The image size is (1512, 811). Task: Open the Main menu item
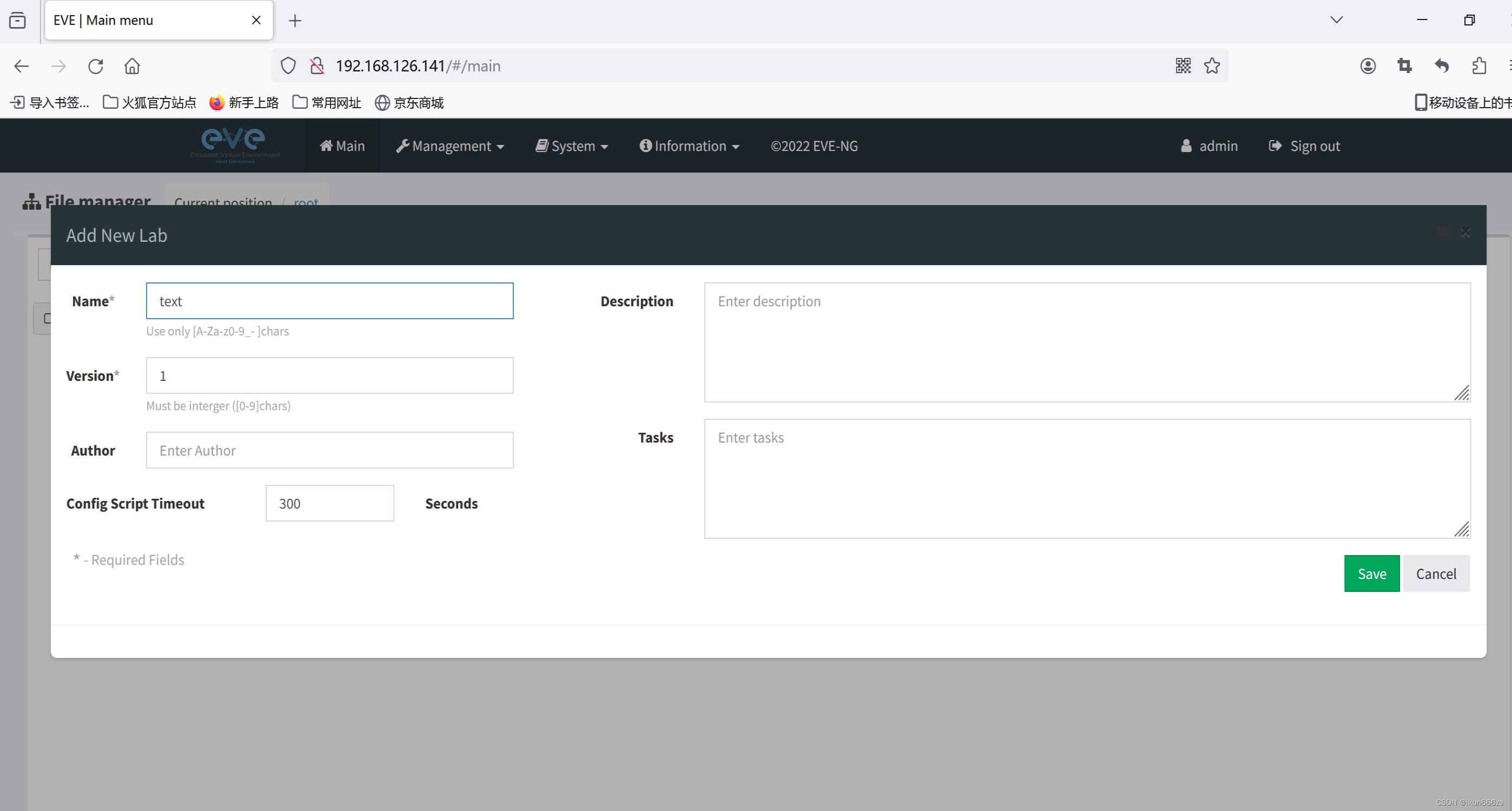click(342, 146)
